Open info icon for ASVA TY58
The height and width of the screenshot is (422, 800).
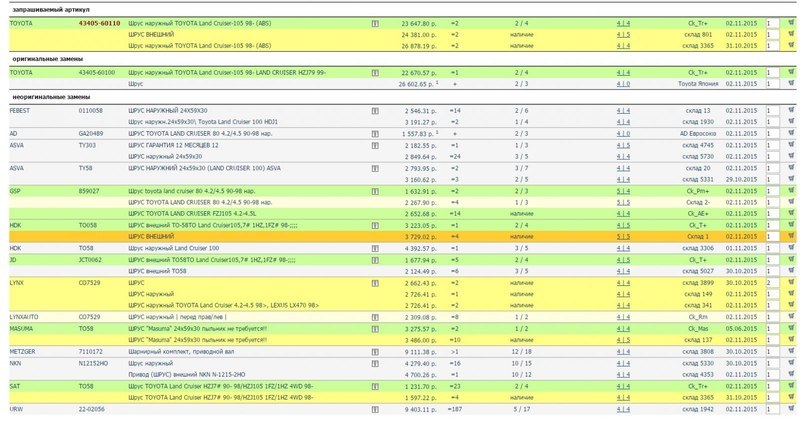pos(375,168)
